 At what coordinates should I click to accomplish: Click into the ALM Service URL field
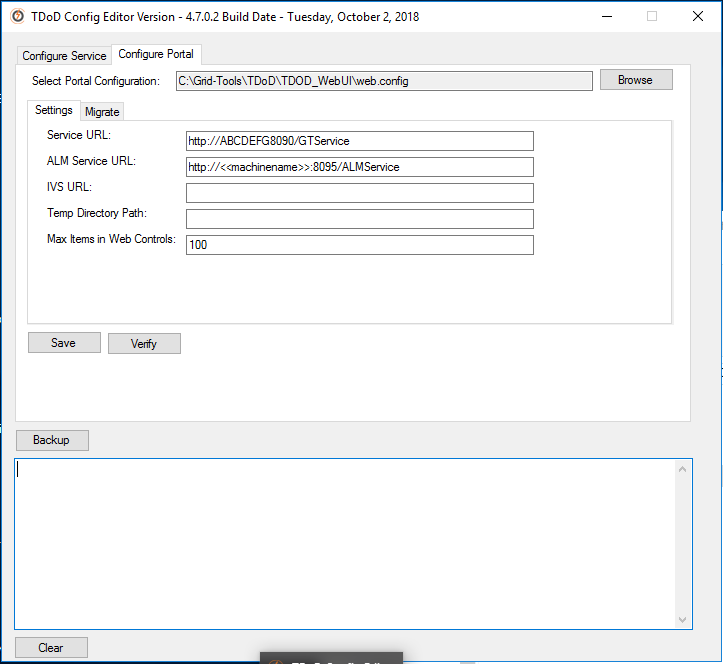(359, 167)
